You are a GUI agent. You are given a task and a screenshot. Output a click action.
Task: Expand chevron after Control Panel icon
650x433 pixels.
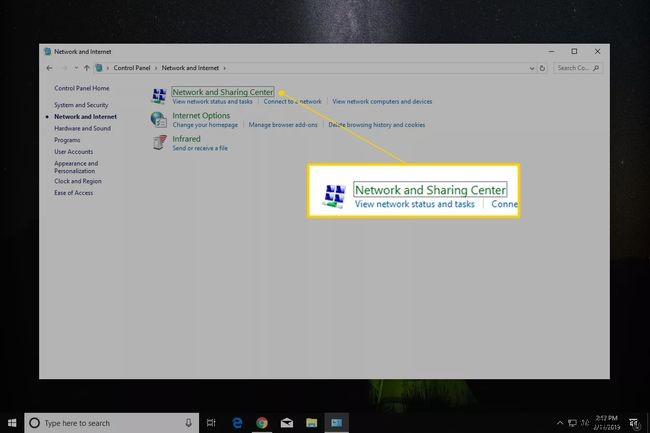(x=108, y=68)
